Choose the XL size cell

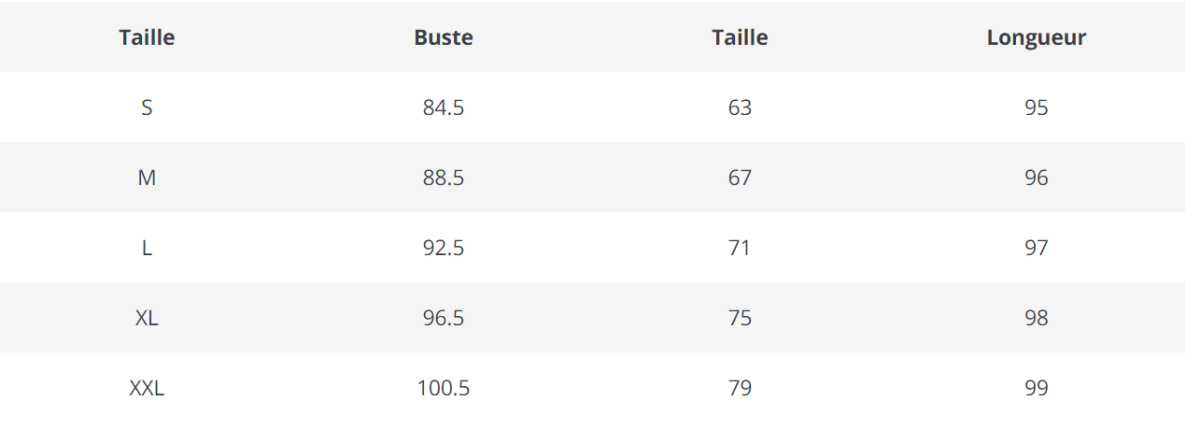coord(147,318)
